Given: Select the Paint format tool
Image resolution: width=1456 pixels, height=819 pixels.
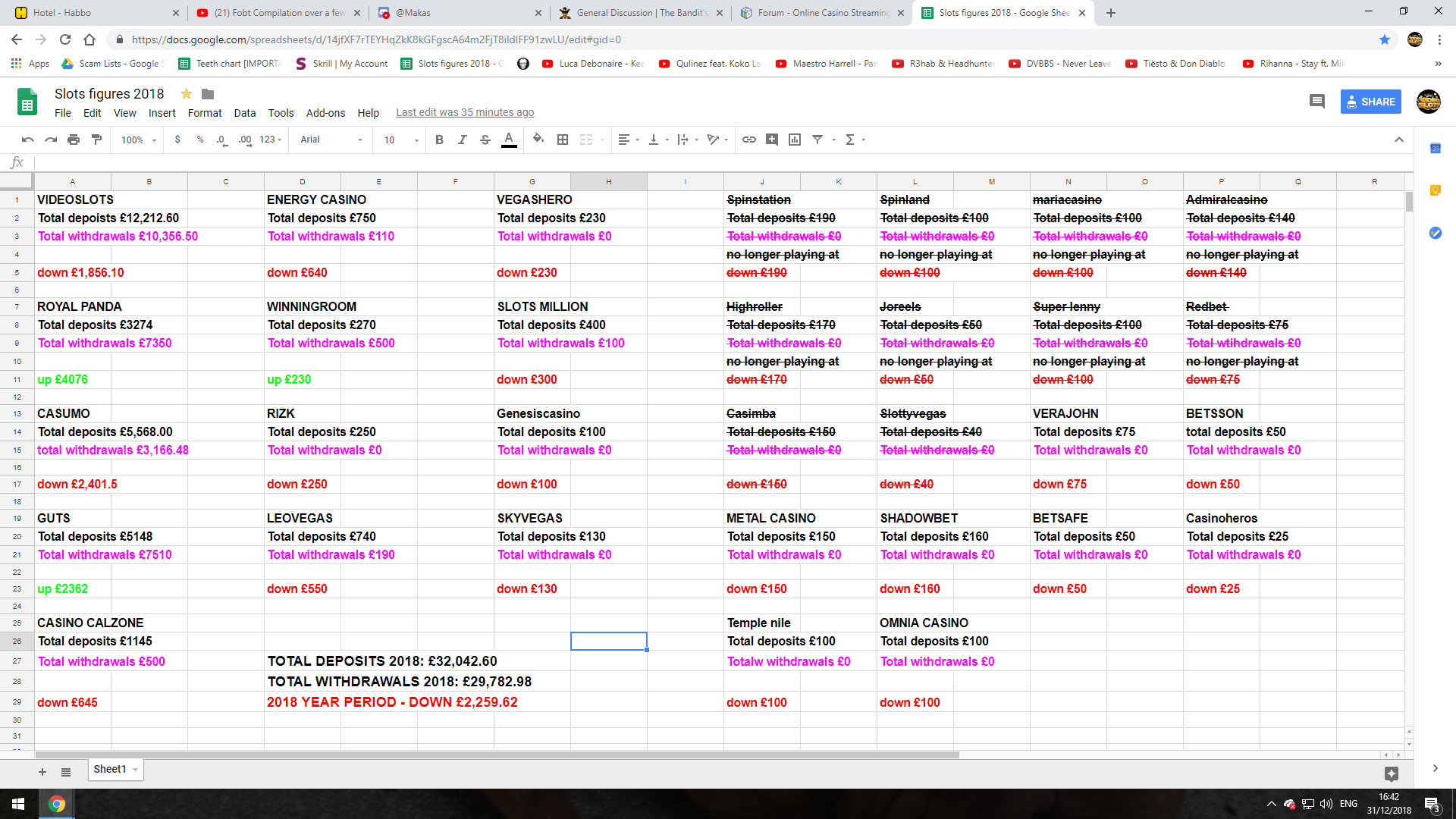Looking at the screenshot, I should click(x=96, y=140).
